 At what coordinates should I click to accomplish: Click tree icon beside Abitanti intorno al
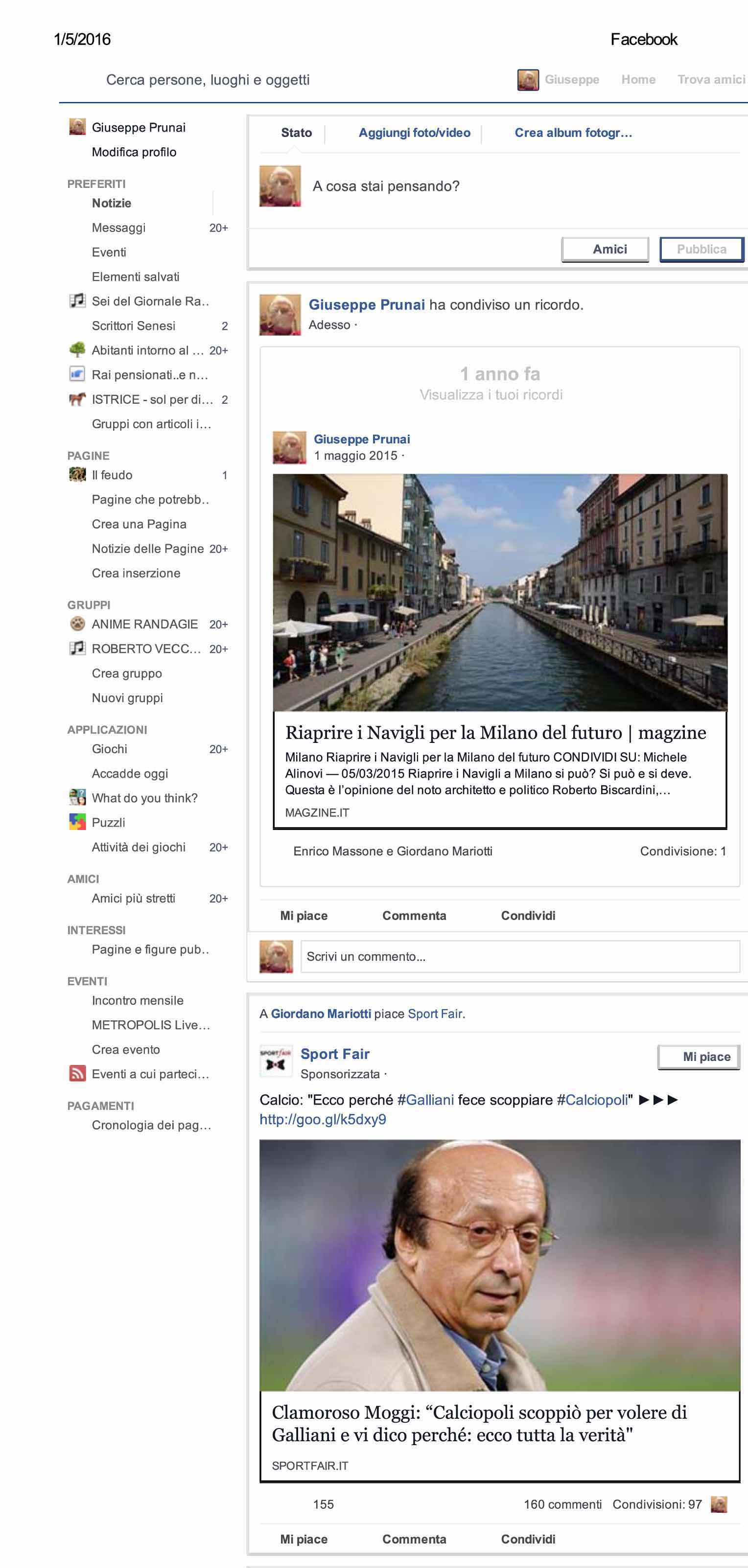[77, 350]
